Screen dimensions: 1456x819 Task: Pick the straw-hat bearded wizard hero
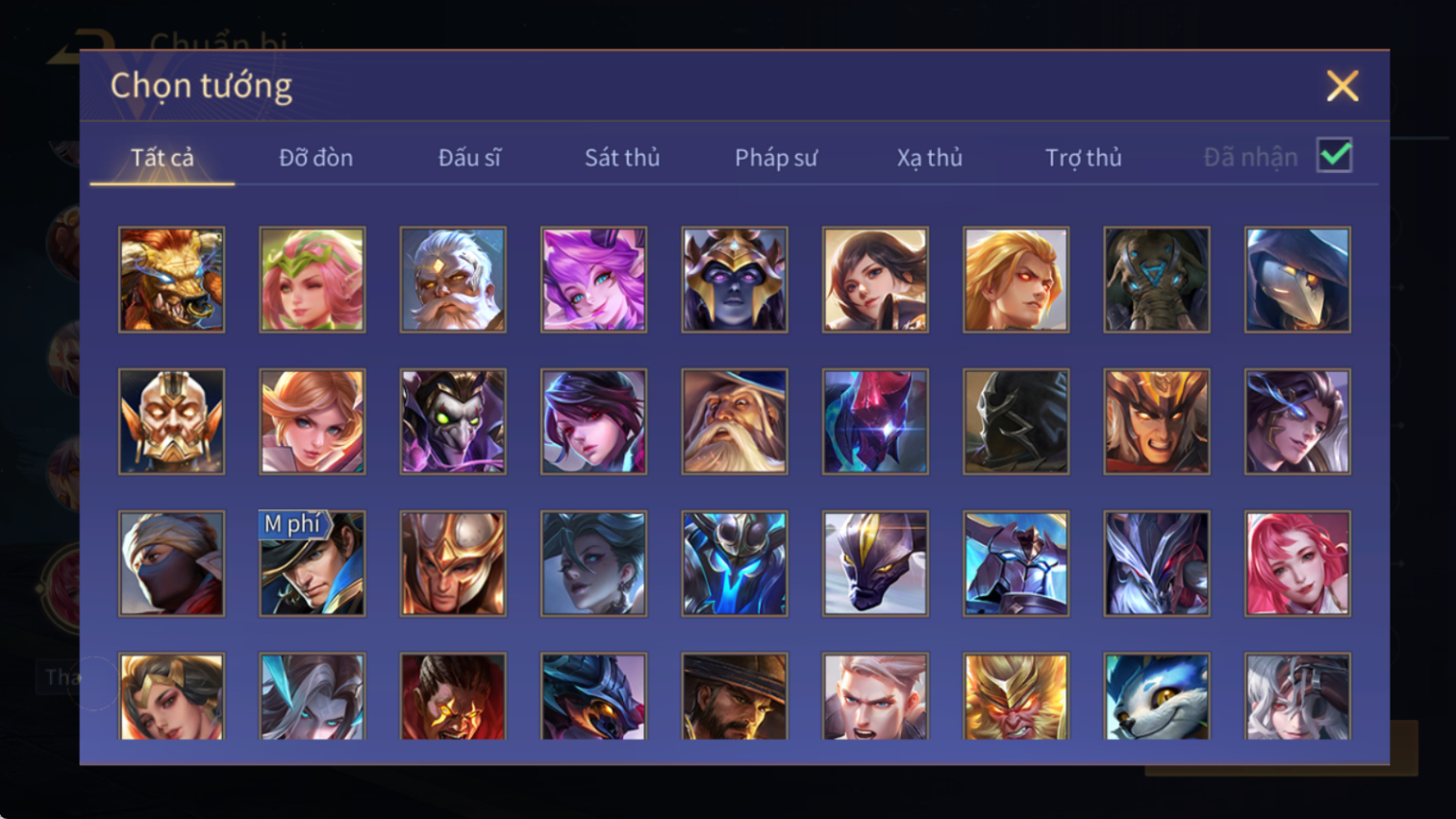(735, 422)
